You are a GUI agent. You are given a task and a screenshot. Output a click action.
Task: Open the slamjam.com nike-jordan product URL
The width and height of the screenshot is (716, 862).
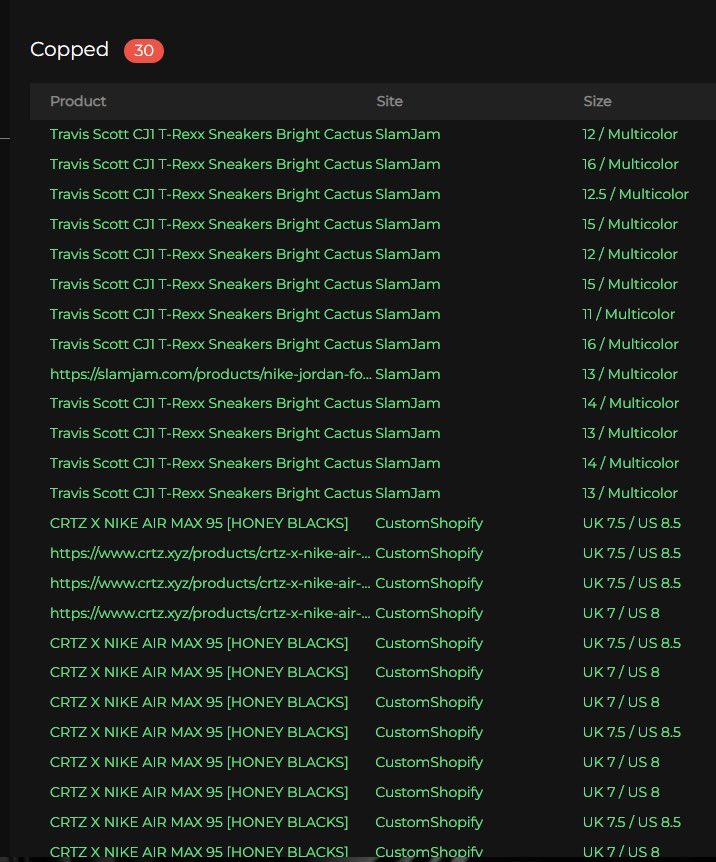click(211, 374)
